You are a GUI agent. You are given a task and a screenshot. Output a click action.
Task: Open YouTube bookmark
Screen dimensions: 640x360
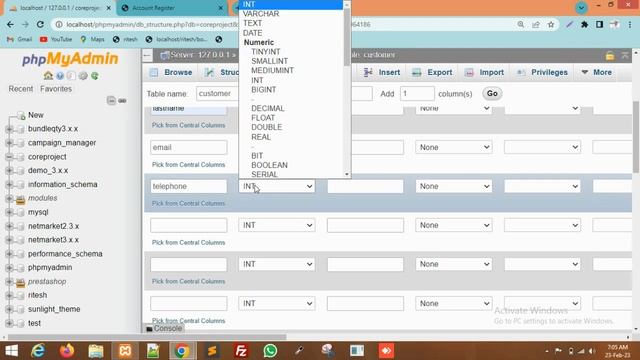(x=56, y=39)
